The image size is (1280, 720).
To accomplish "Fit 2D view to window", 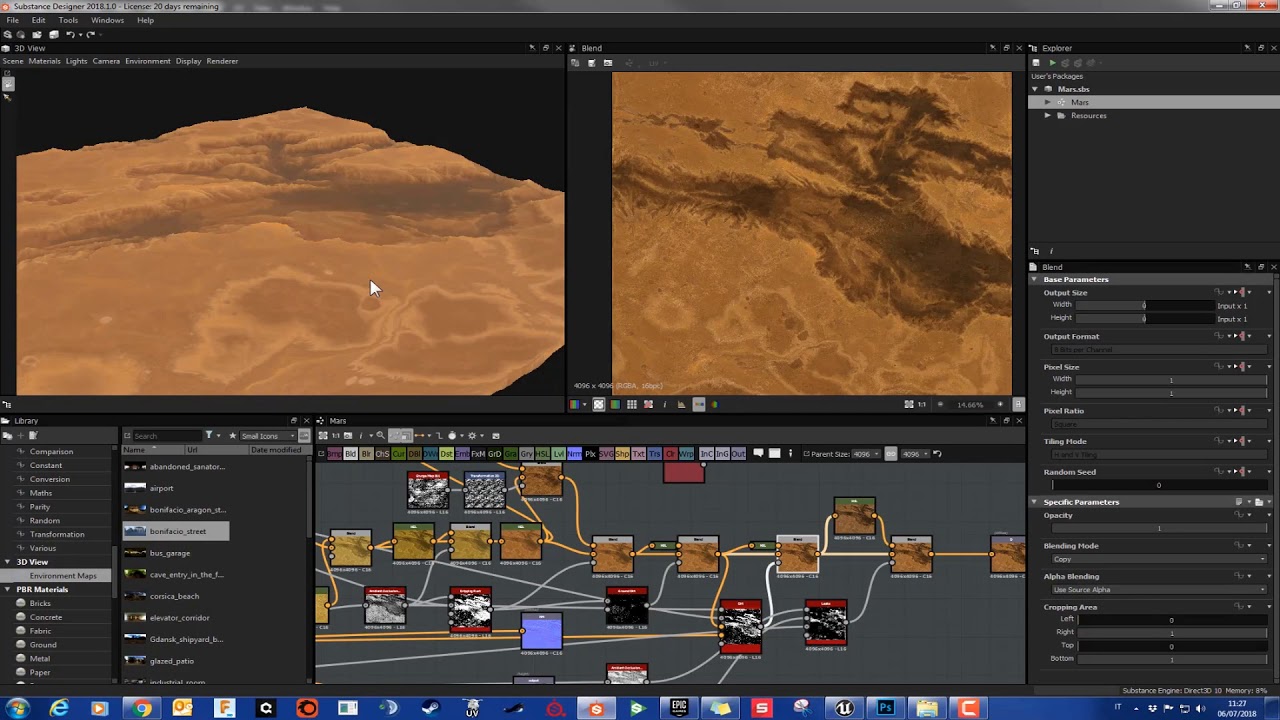I will (x=908, y=404).
